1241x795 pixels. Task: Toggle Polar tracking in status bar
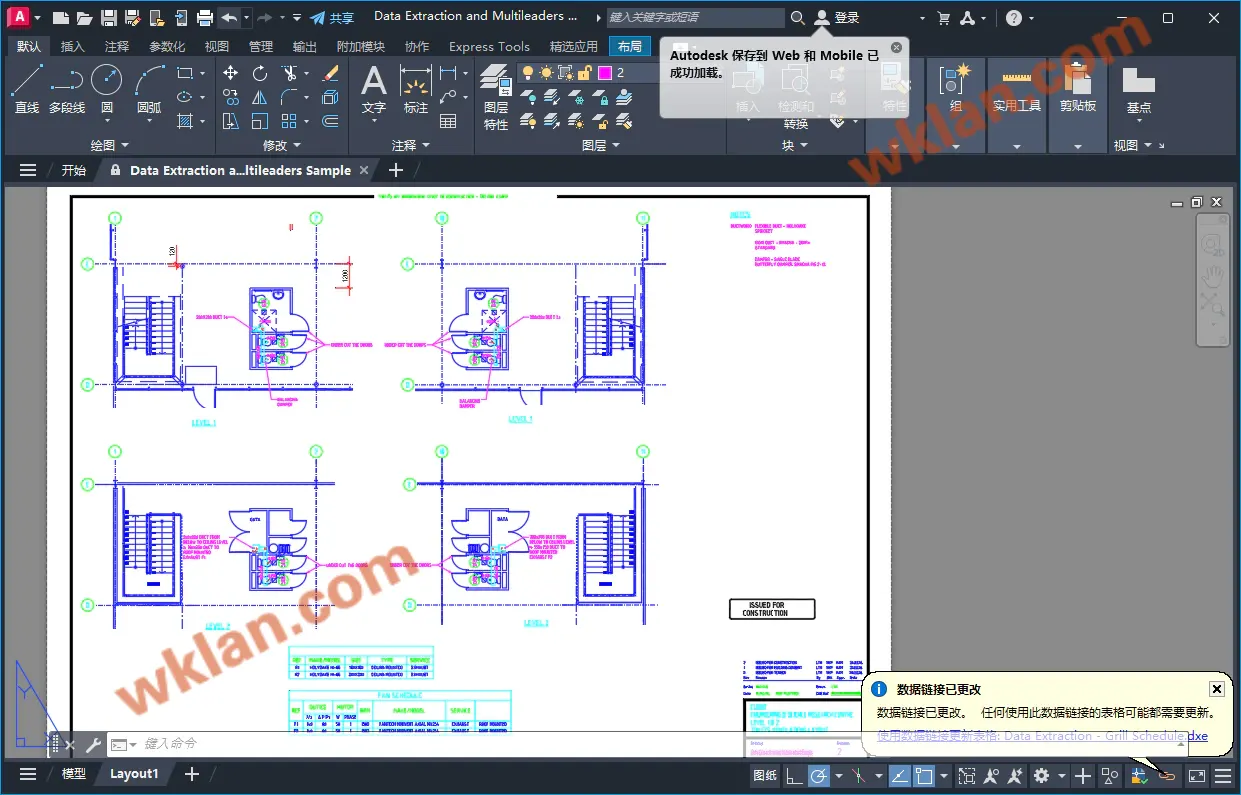tap(819, 775)
